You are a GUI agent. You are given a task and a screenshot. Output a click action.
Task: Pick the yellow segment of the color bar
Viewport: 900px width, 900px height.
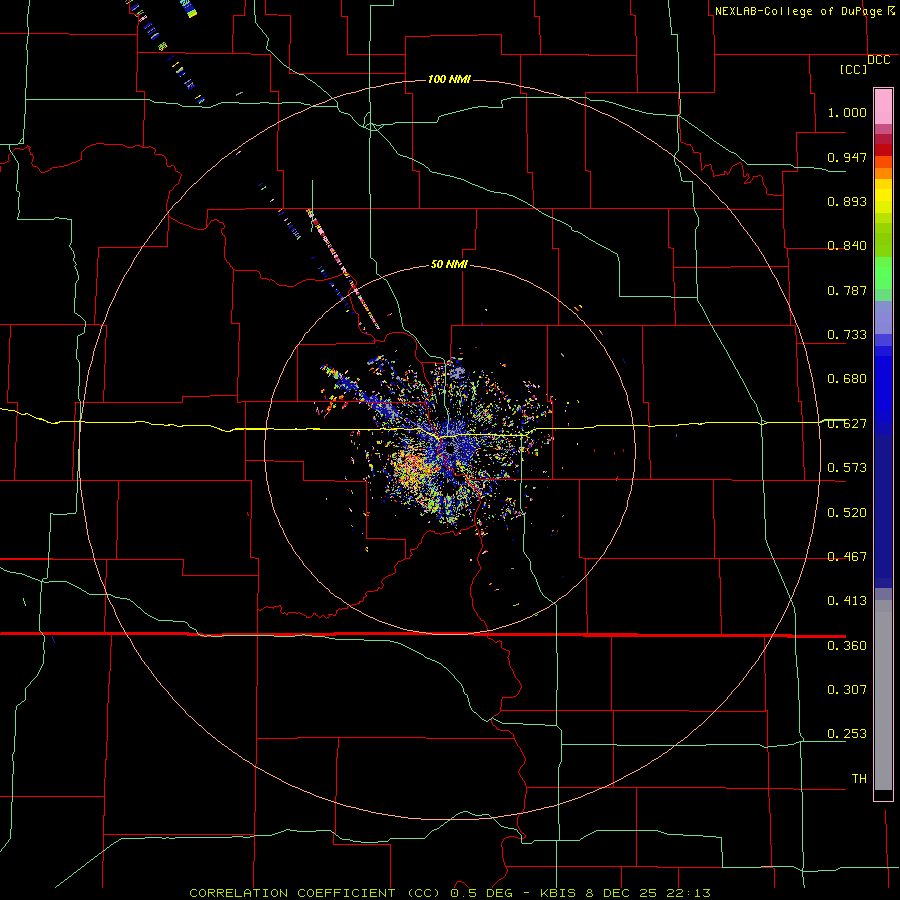tap(883, 196)
